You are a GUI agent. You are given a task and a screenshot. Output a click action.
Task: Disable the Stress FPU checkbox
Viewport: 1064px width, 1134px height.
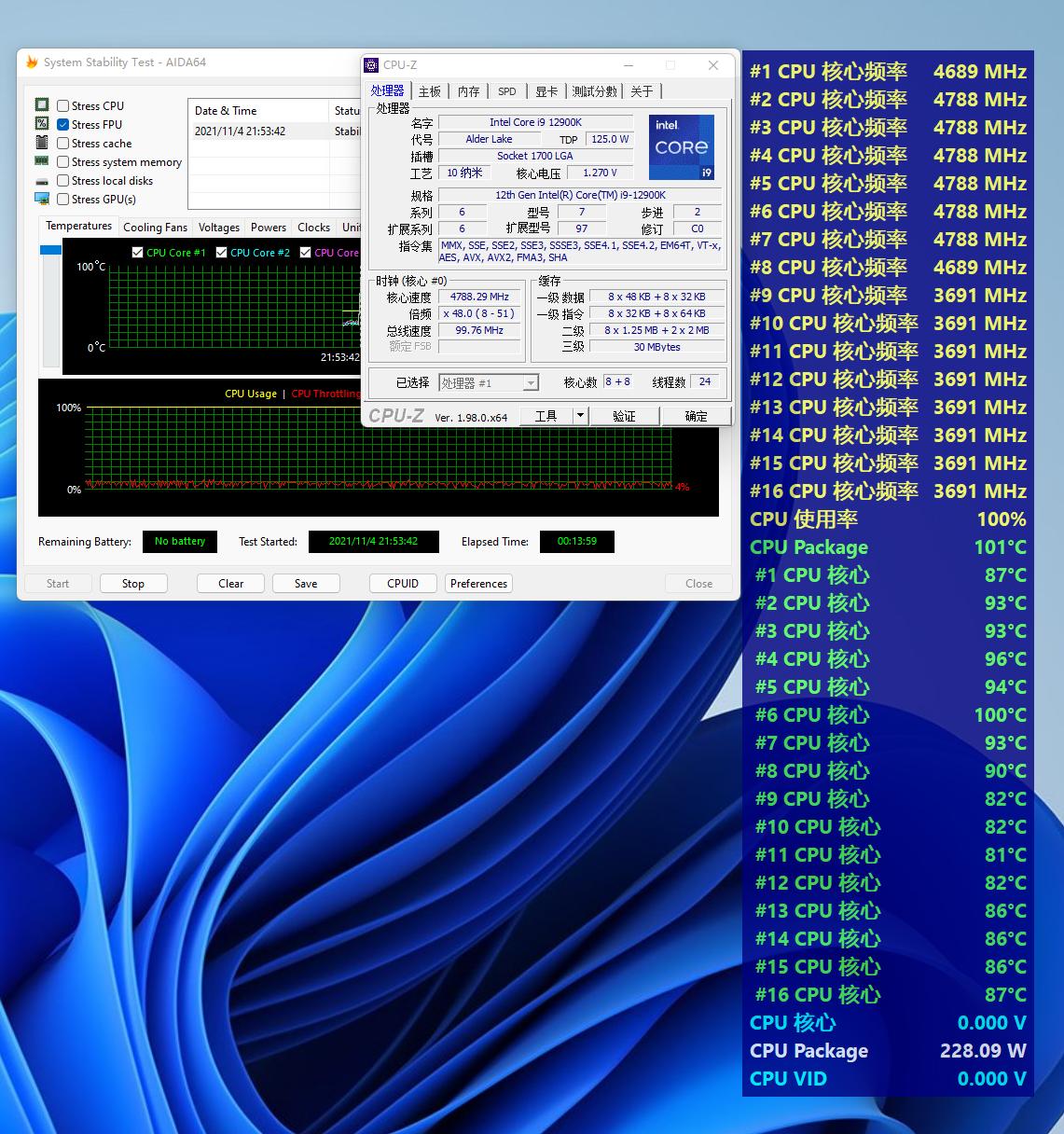[x=62, y=123]
